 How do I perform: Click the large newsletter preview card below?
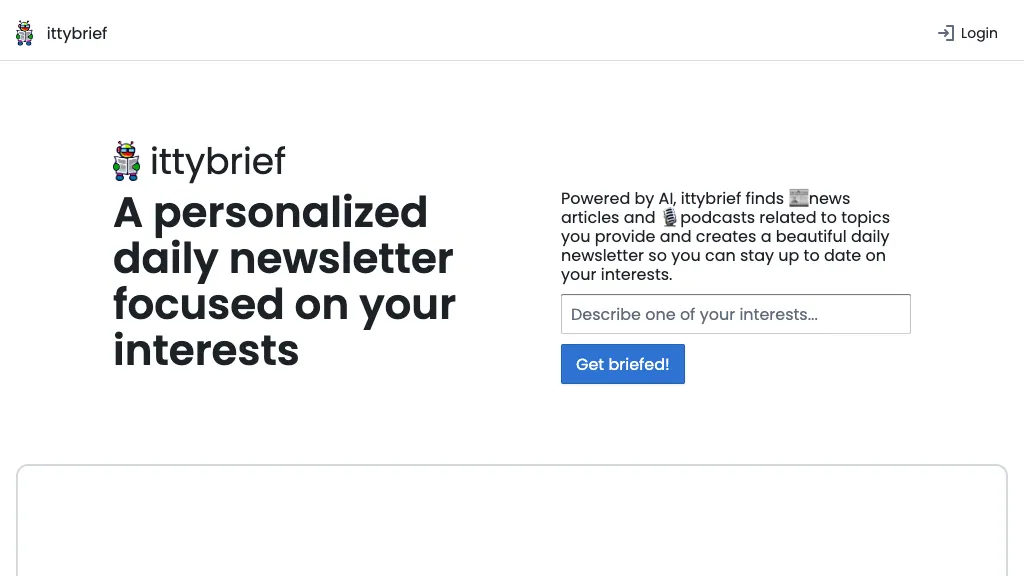(x=512, y=520)
